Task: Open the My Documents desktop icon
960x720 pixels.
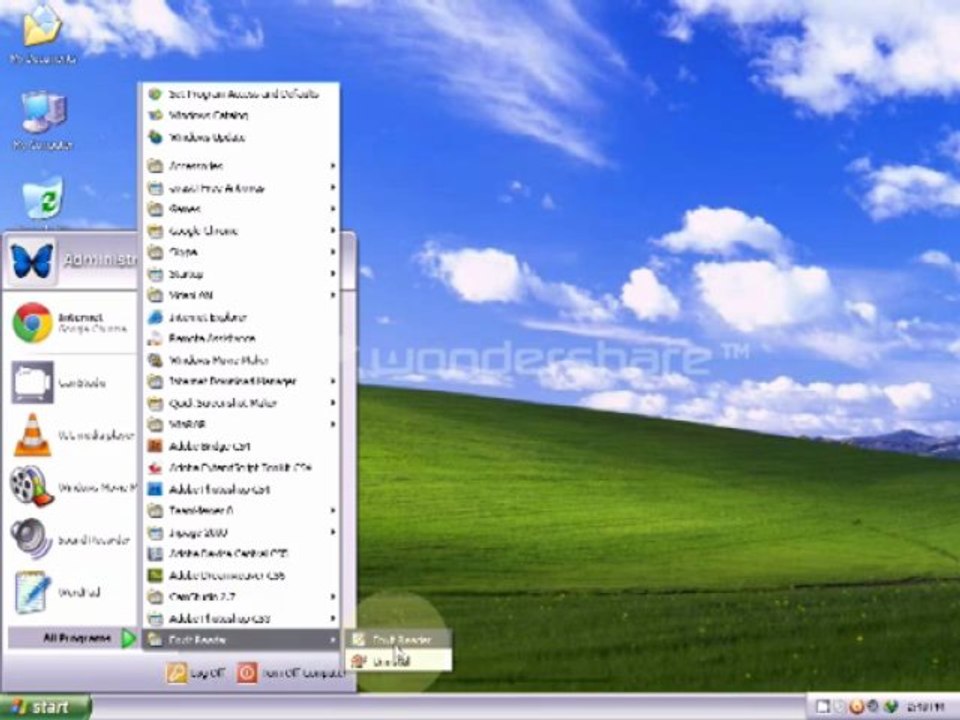Action: pyautogui.click(x=42, y=34)
